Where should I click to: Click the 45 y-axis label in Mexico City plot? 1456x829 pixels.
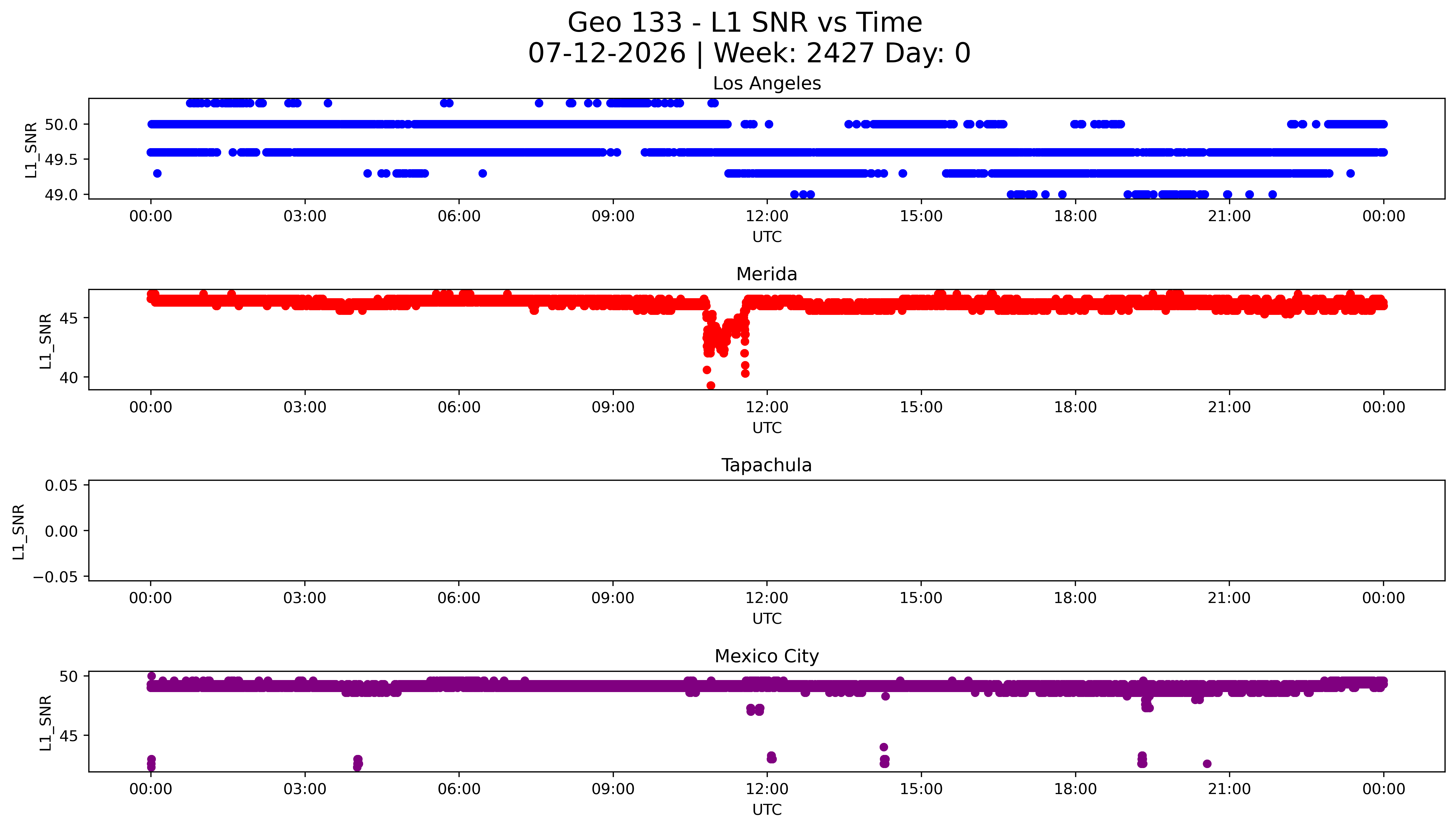(x=68, y=736)
